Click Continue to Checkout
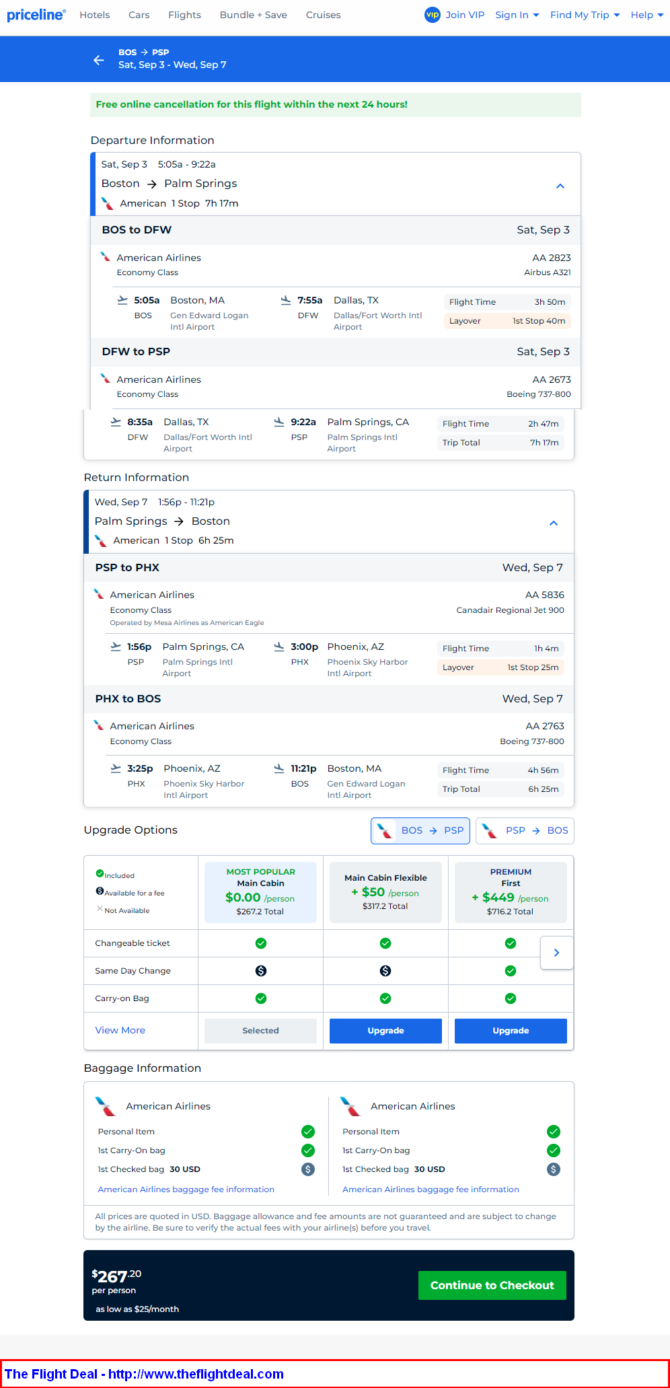 point(492,1285)
